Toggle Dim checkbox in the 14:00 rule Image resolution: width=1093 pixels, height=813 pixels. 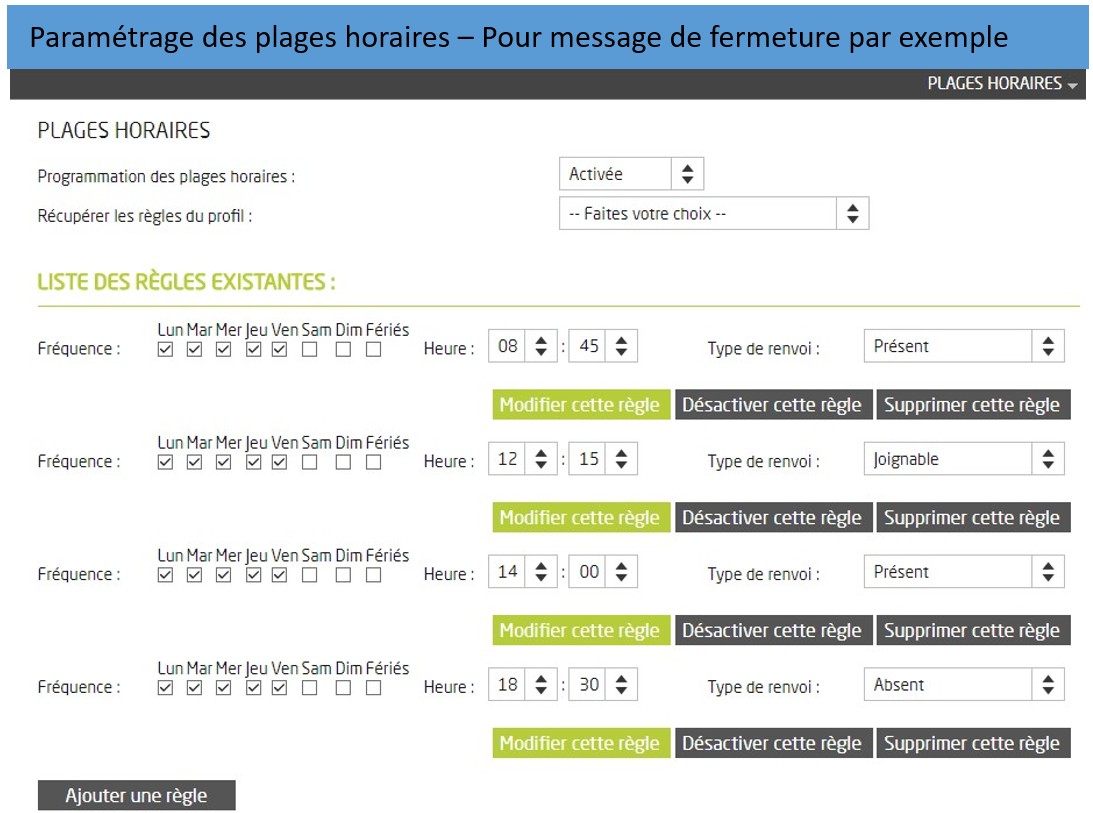(x=343, y=575)
